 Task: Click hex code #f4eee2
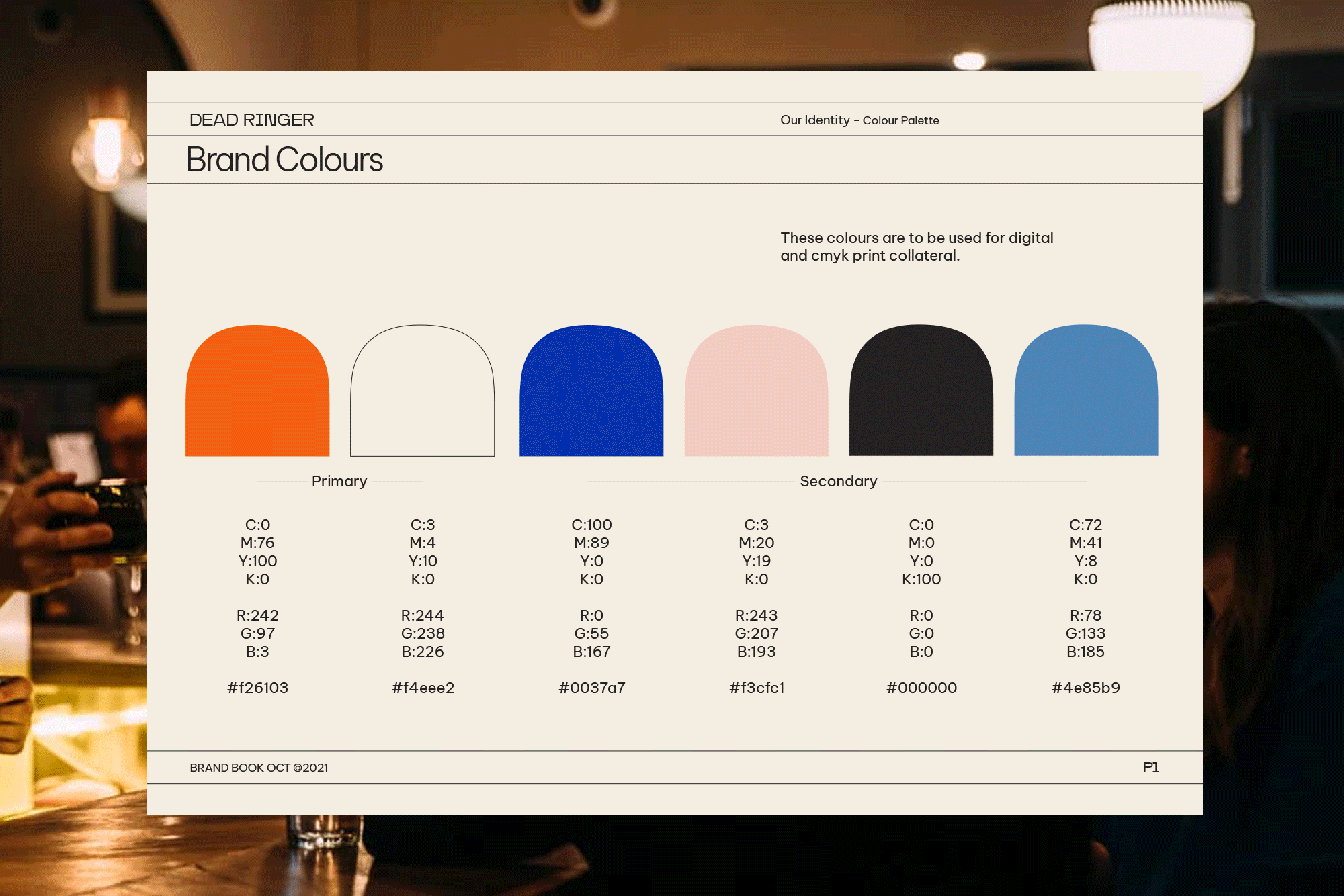[x=423, y=688]
